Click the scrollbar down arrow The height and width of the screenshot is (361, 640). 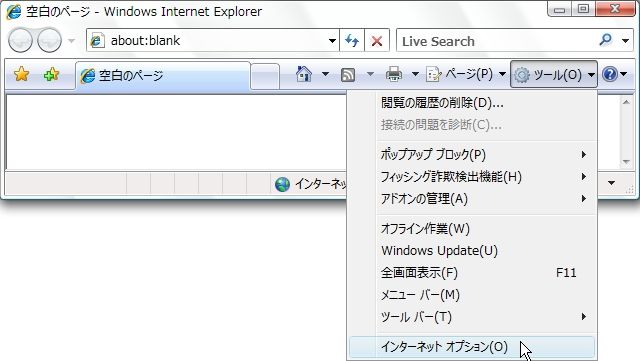coord(626,162)
